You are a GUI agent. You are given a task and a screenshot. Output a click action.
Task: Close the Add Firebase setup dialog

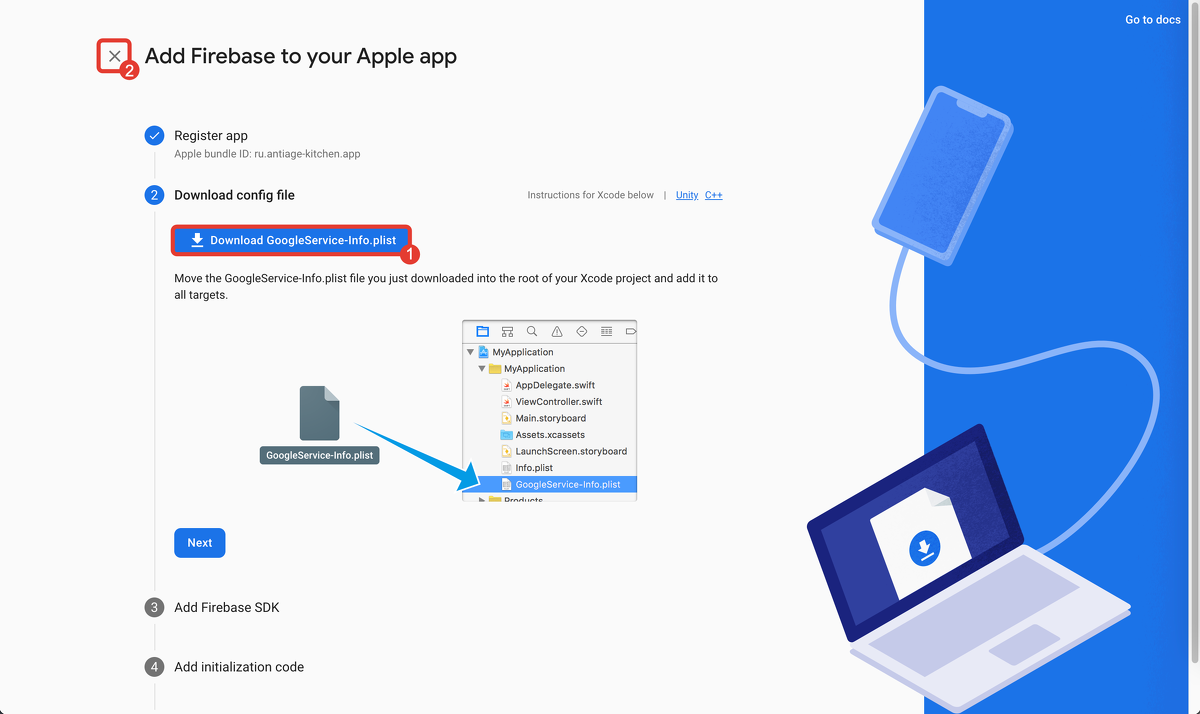[114, 56]
